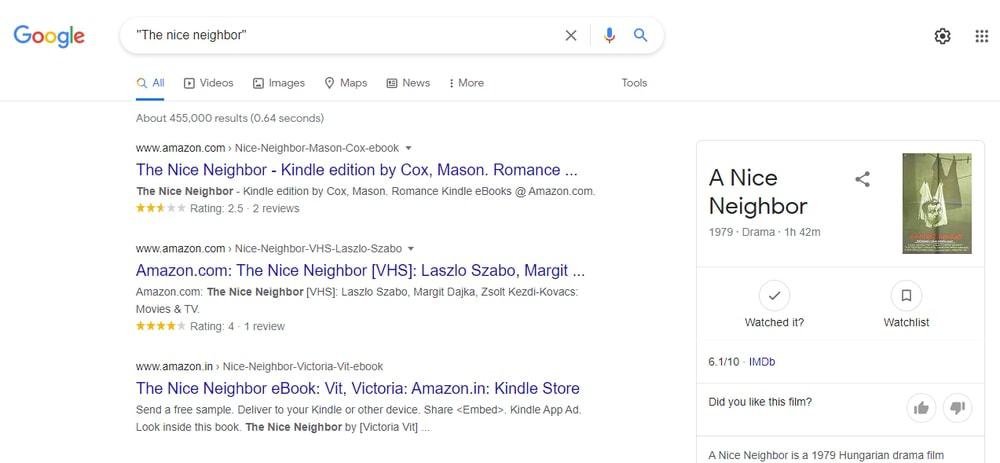
Task: Give thumbs up to this film
Action: (921, 408)
